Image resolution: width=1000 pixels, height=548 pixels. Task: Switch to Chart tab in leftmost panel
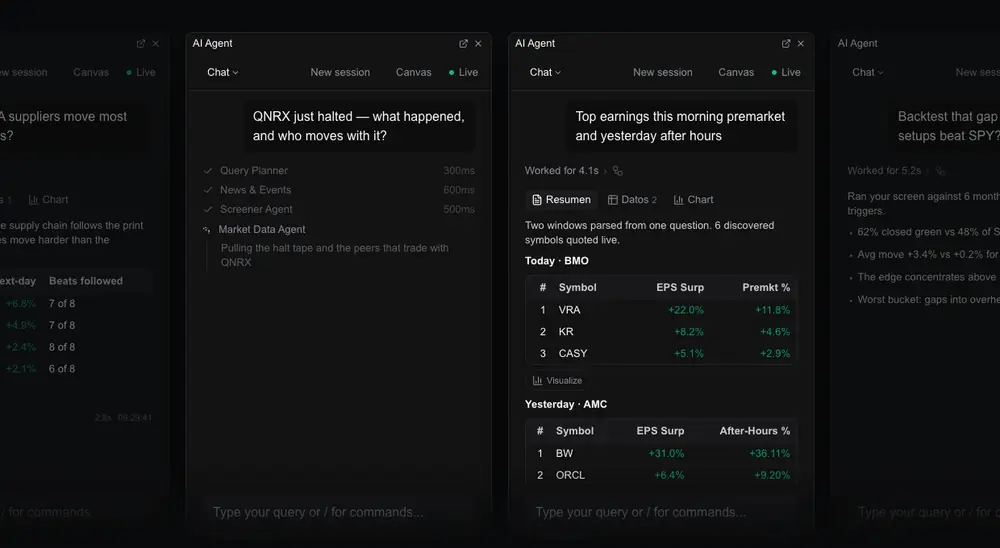[x=48, y=200]
